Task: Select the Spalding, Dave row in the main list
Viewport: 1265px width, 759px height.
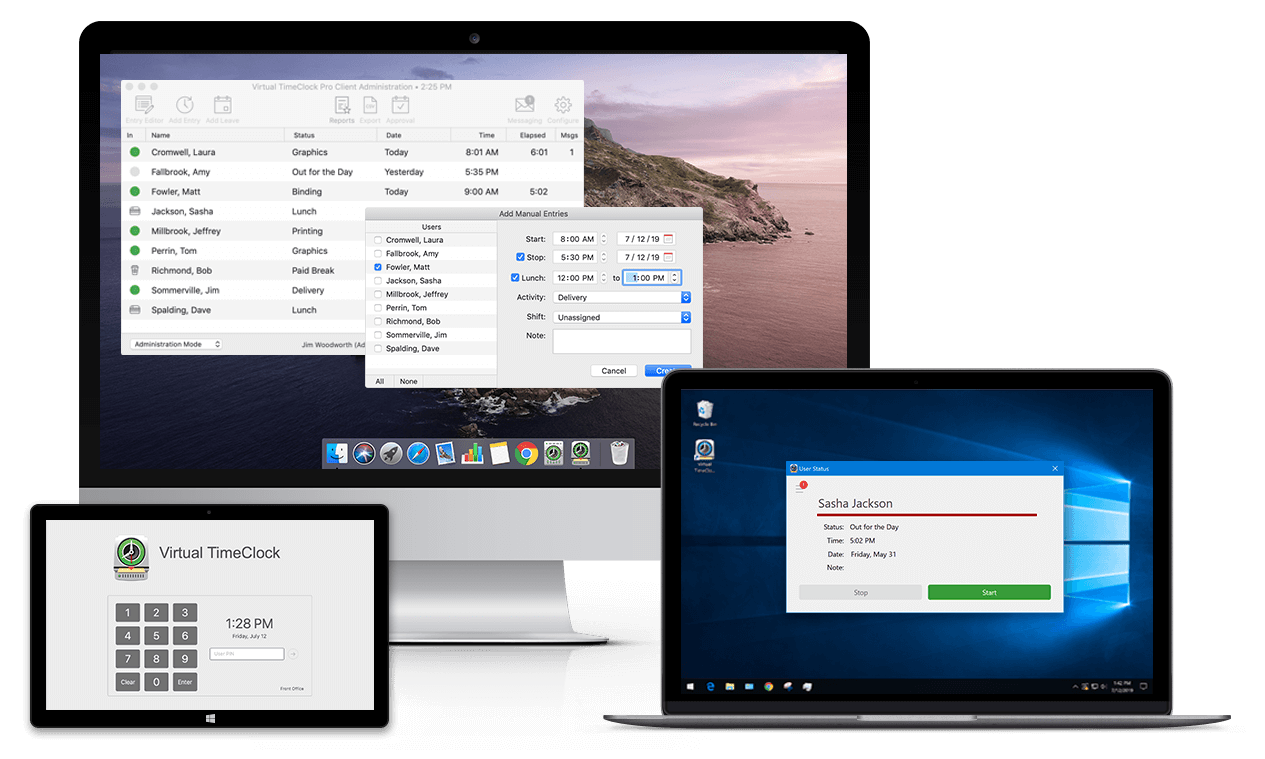Action: 243,310
